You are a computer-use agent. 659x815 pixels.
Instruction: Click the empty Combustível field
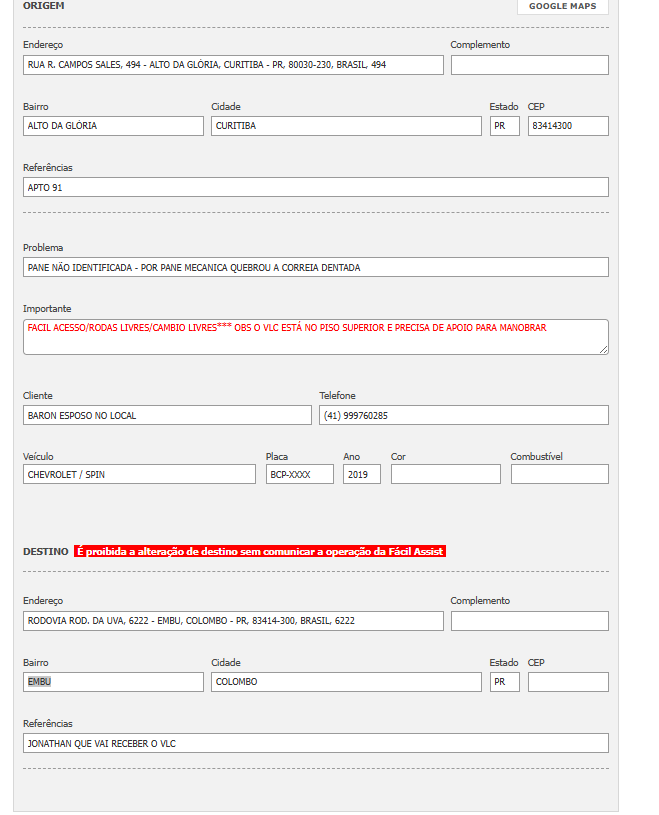click(x=559, y=474)
